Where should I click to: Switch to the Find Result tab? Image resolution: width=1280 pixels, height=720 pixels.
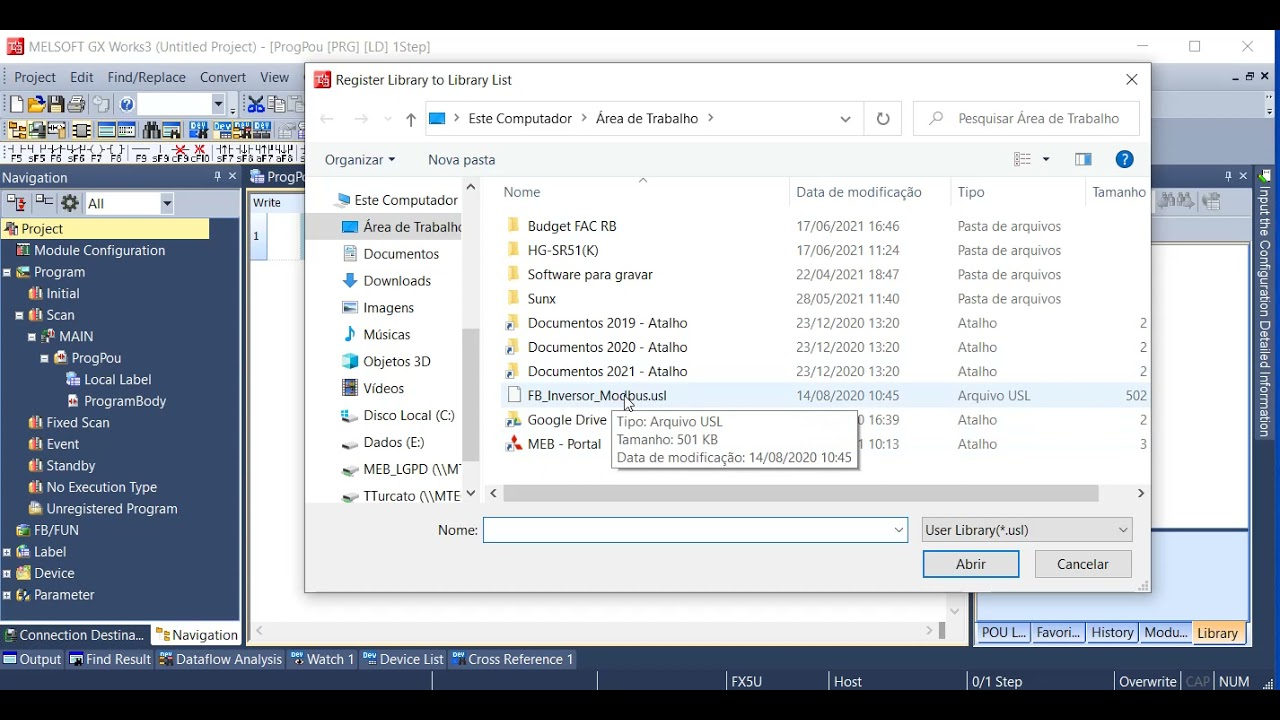coord(110,659)
